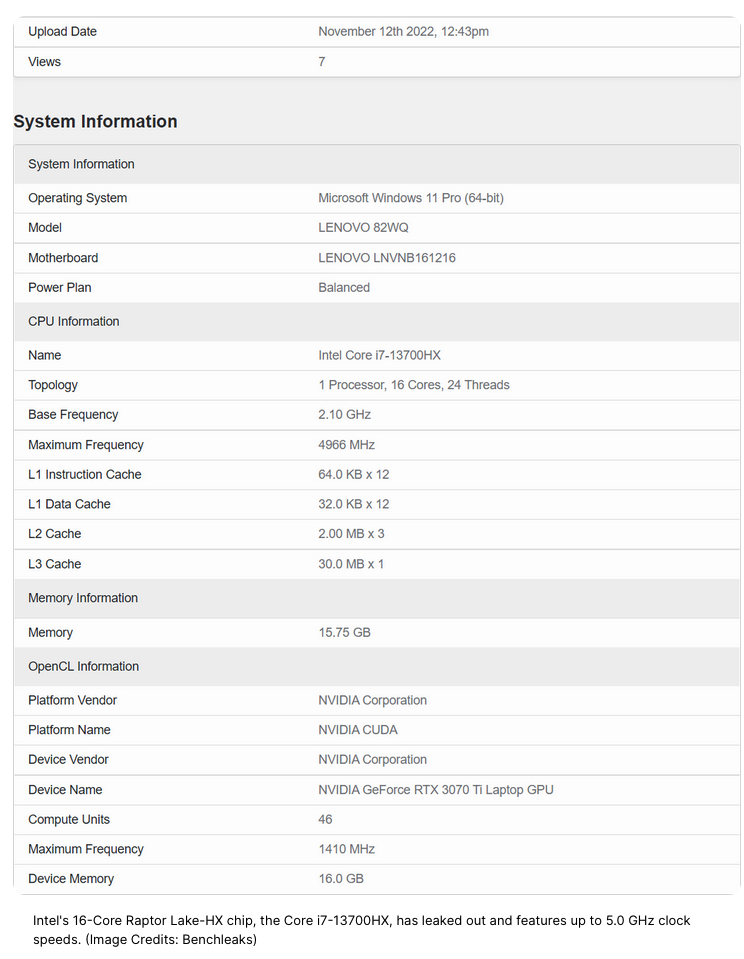Click the 'L1 Instruction Cache' label

[x=84, y=475]
